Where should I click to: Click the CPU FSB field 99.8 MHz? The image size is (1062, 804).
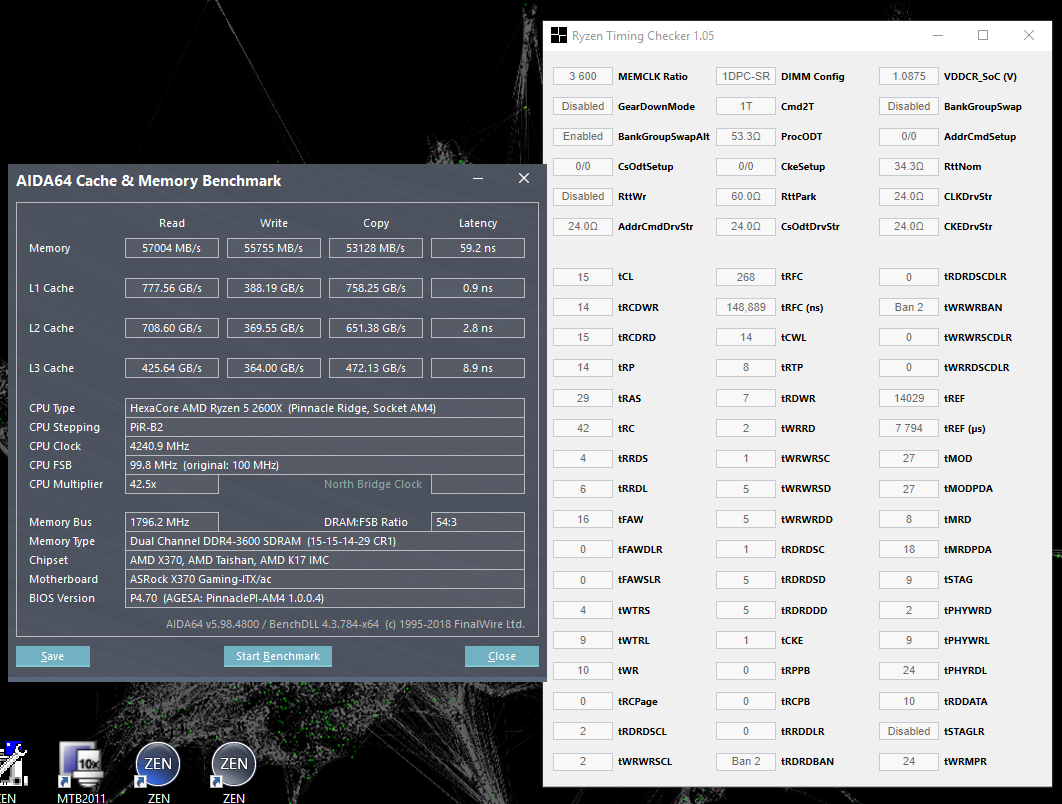click(324, 465)
